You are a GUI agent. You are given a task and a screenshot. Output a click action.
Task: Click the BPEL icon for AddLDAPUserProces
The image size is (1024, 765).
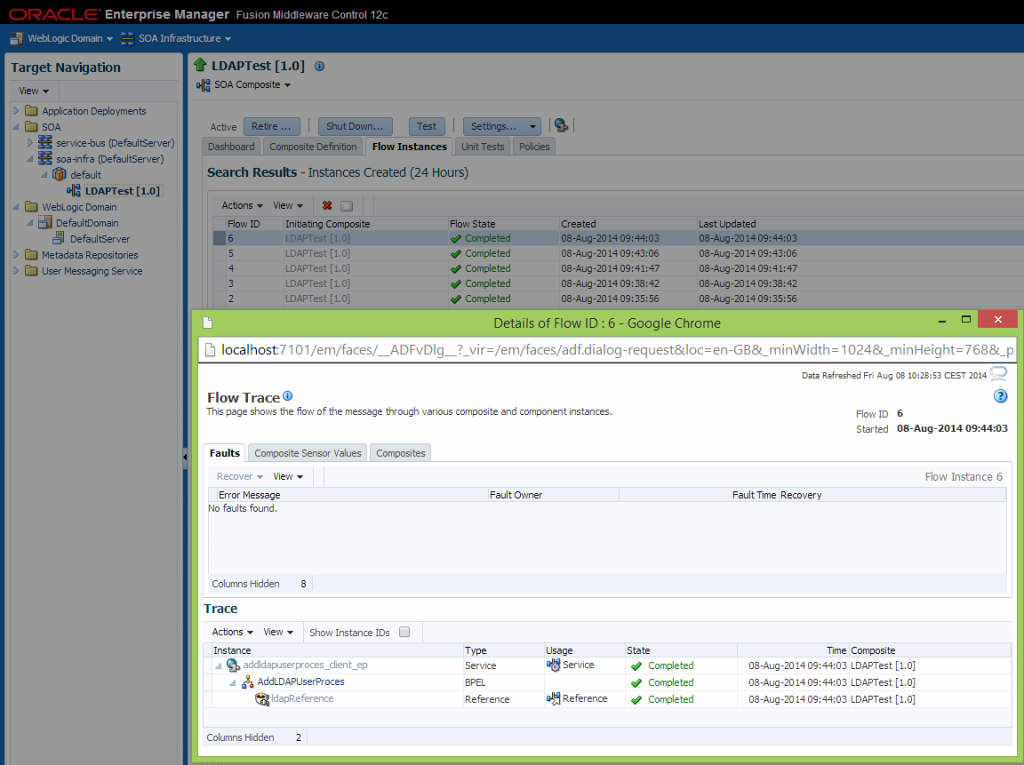point(247,682)
